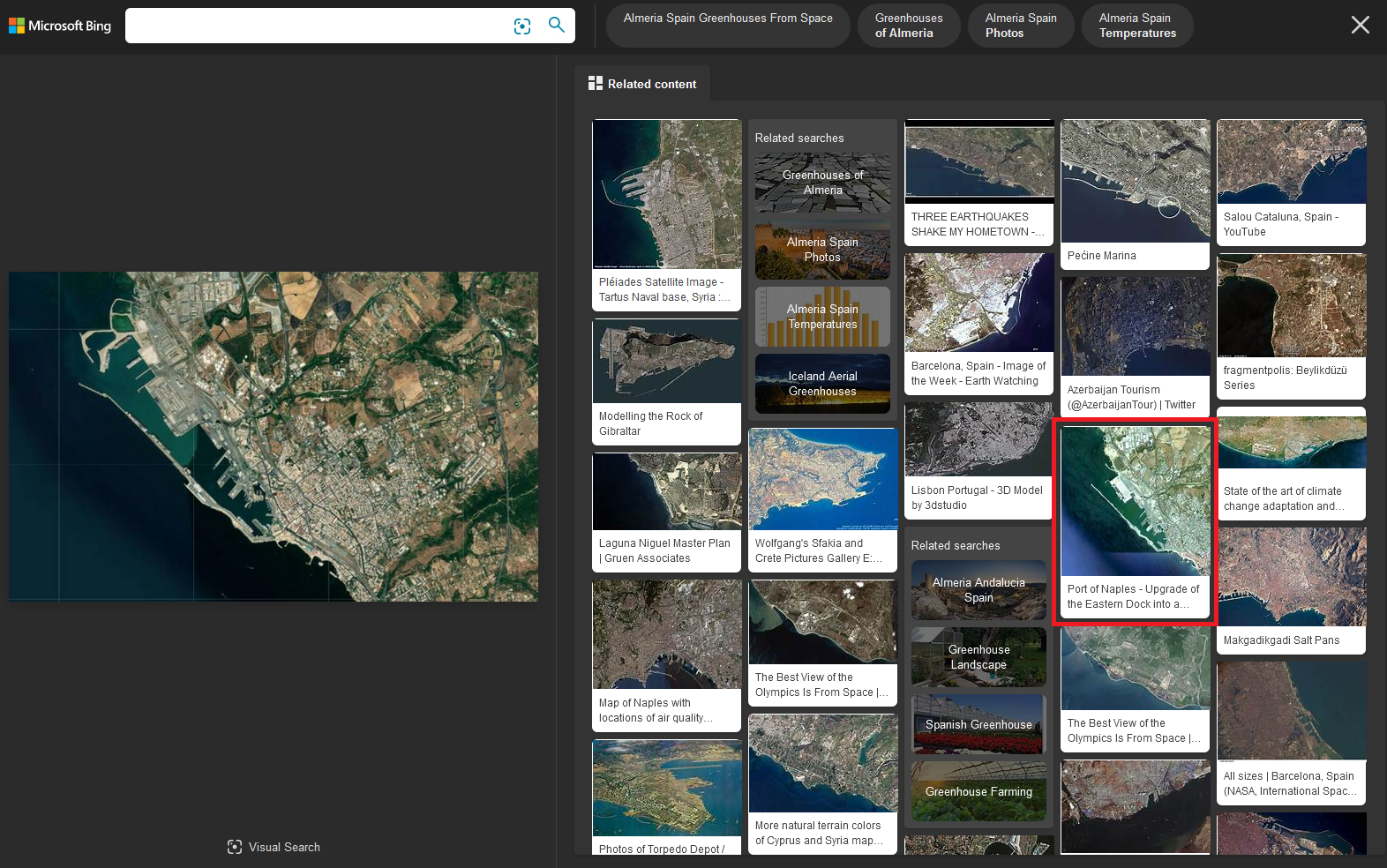Click the 'Spanish Greenhouse' related search tile
This screenshot has width=1387, height=868.
pyautogui.click(x=978, y=724)
